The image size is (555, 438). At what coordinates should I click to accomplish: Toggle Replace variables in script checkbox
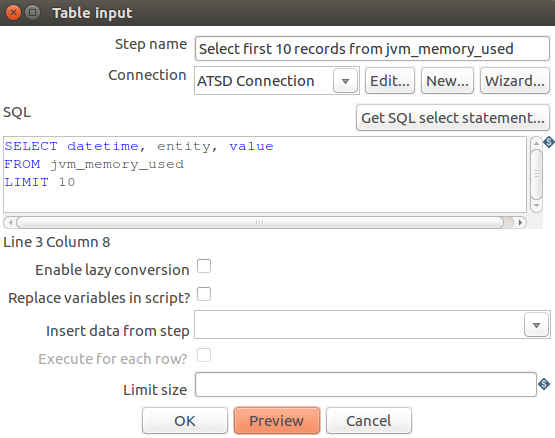[x=204, y=294]
